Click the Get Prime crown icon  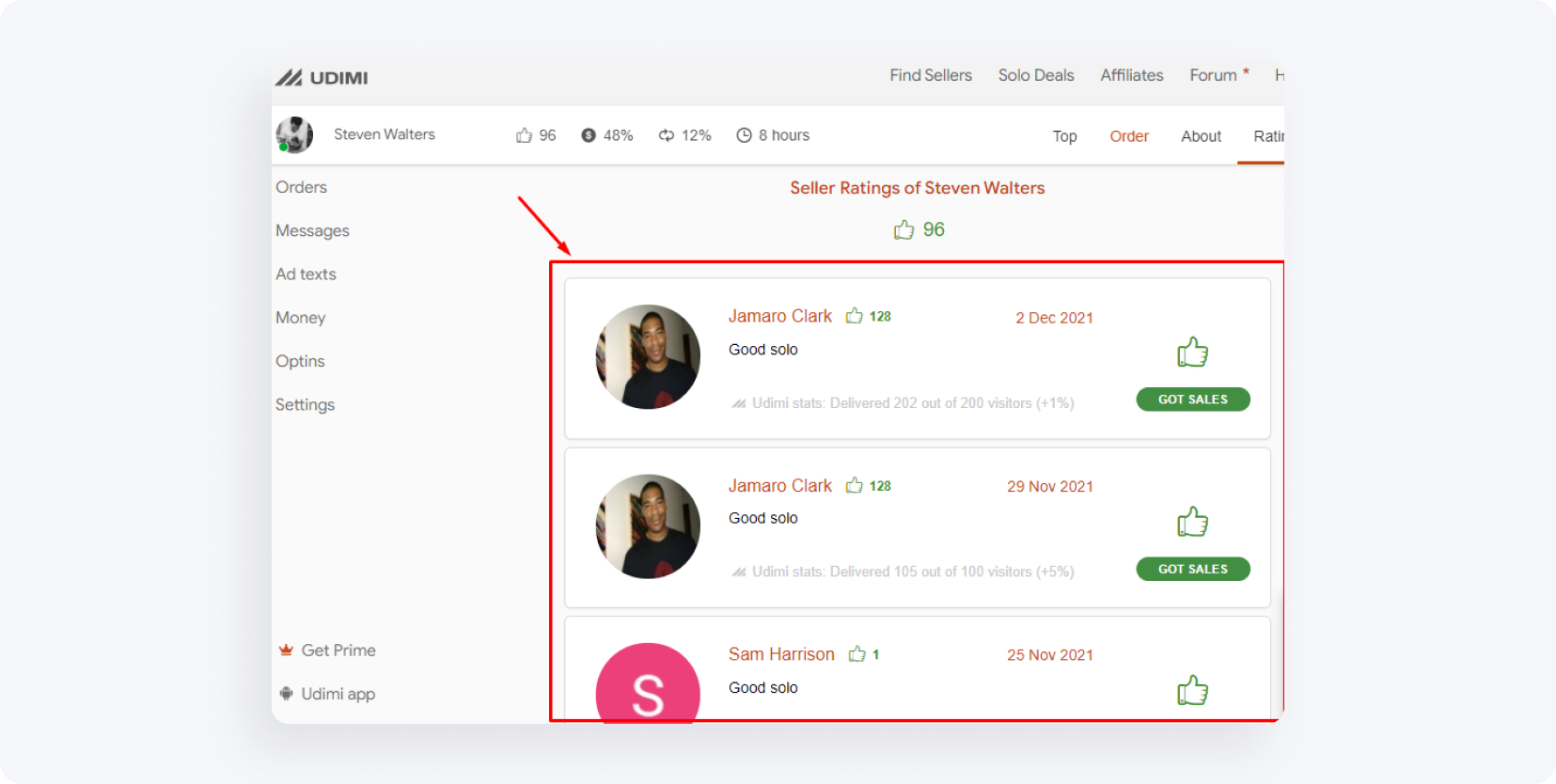point(286,650)
